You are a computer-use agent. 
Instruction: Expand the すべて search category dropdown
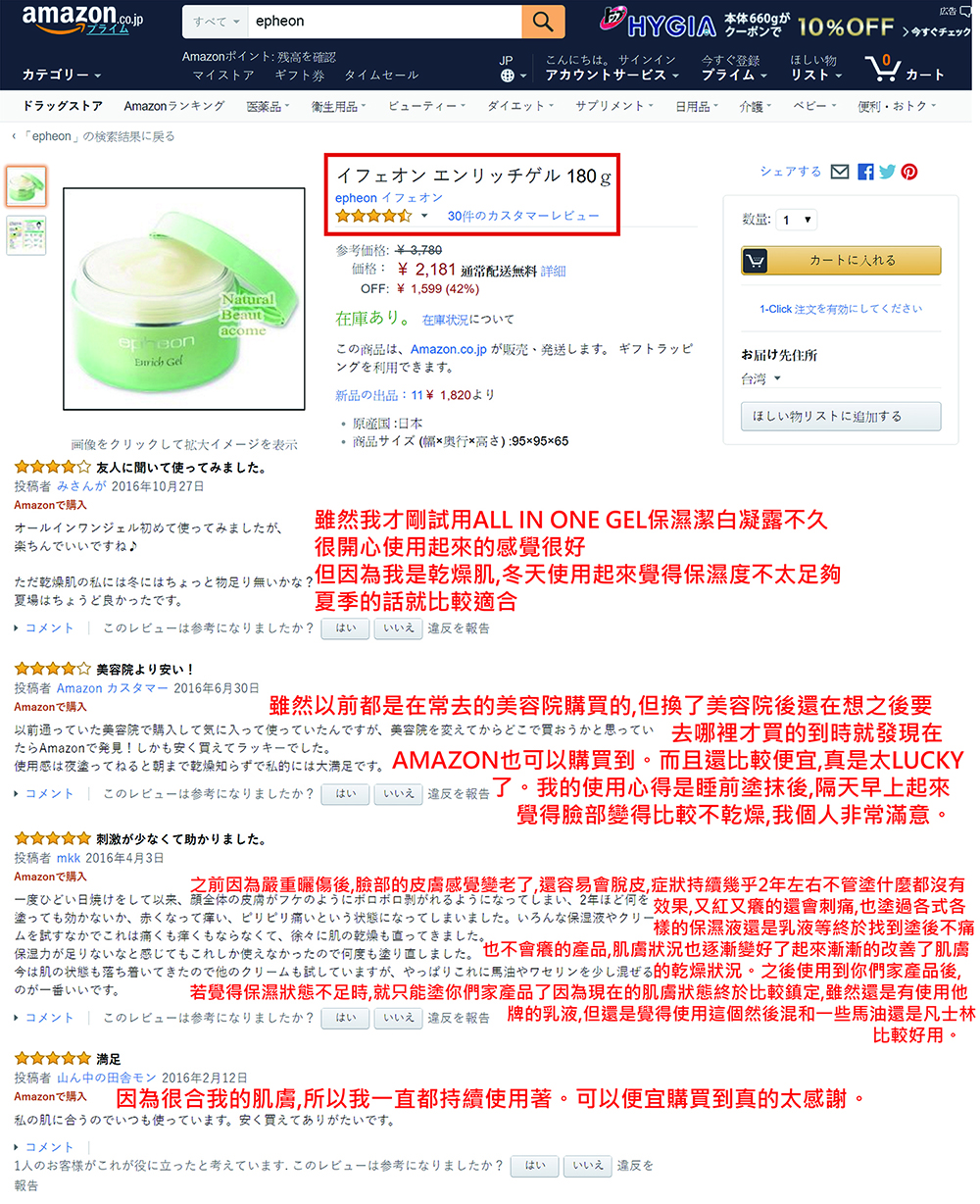point(216,22)
